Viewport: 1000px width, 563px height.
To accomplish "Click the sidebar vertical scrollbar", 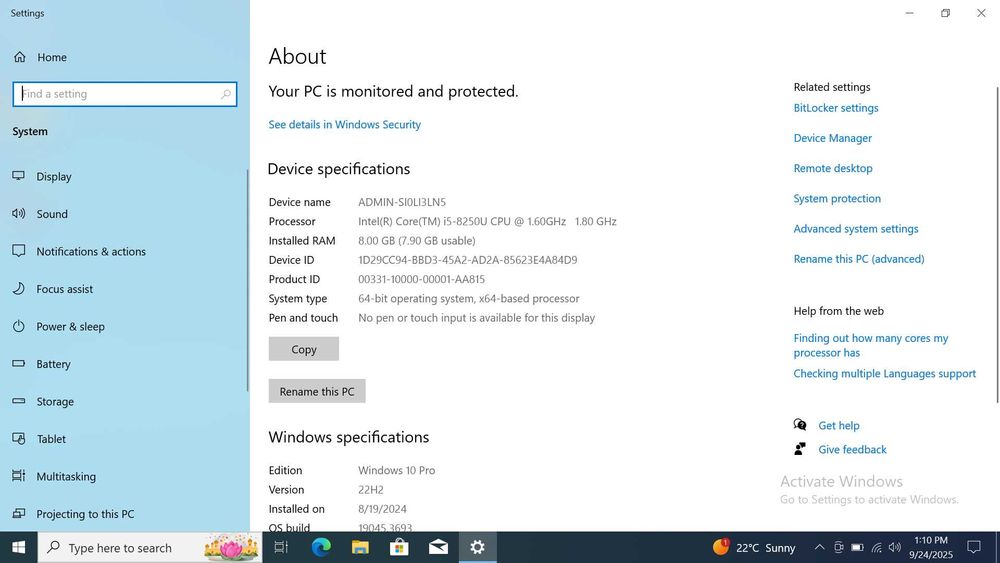I will tap(247, 280).
